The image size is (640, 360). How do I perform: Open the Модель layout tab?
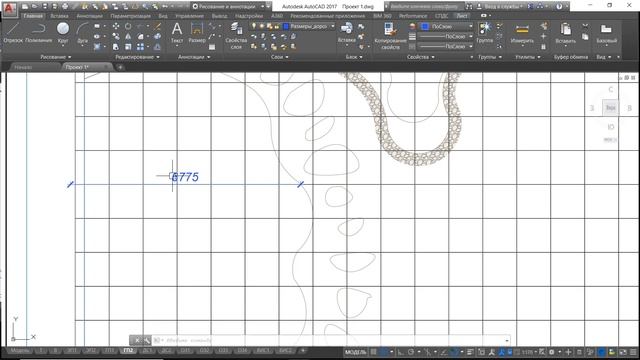20,351
